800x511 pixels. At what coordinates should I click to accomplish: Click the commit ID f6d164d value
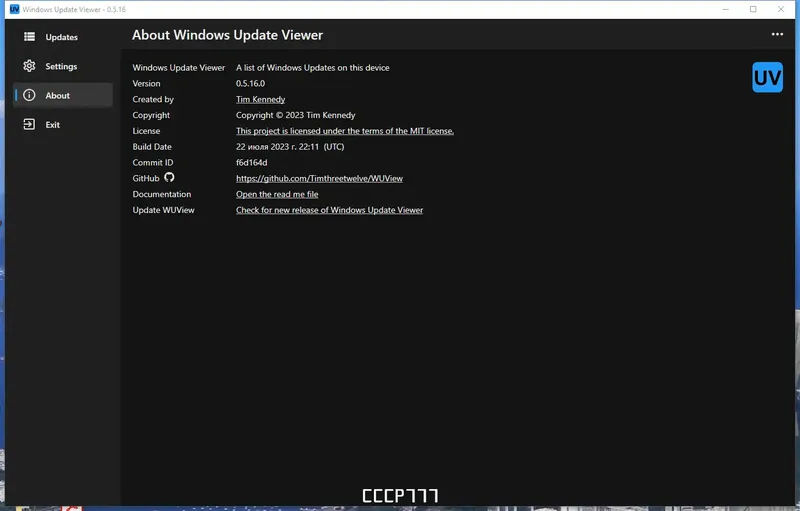click(x=251, y=162)
